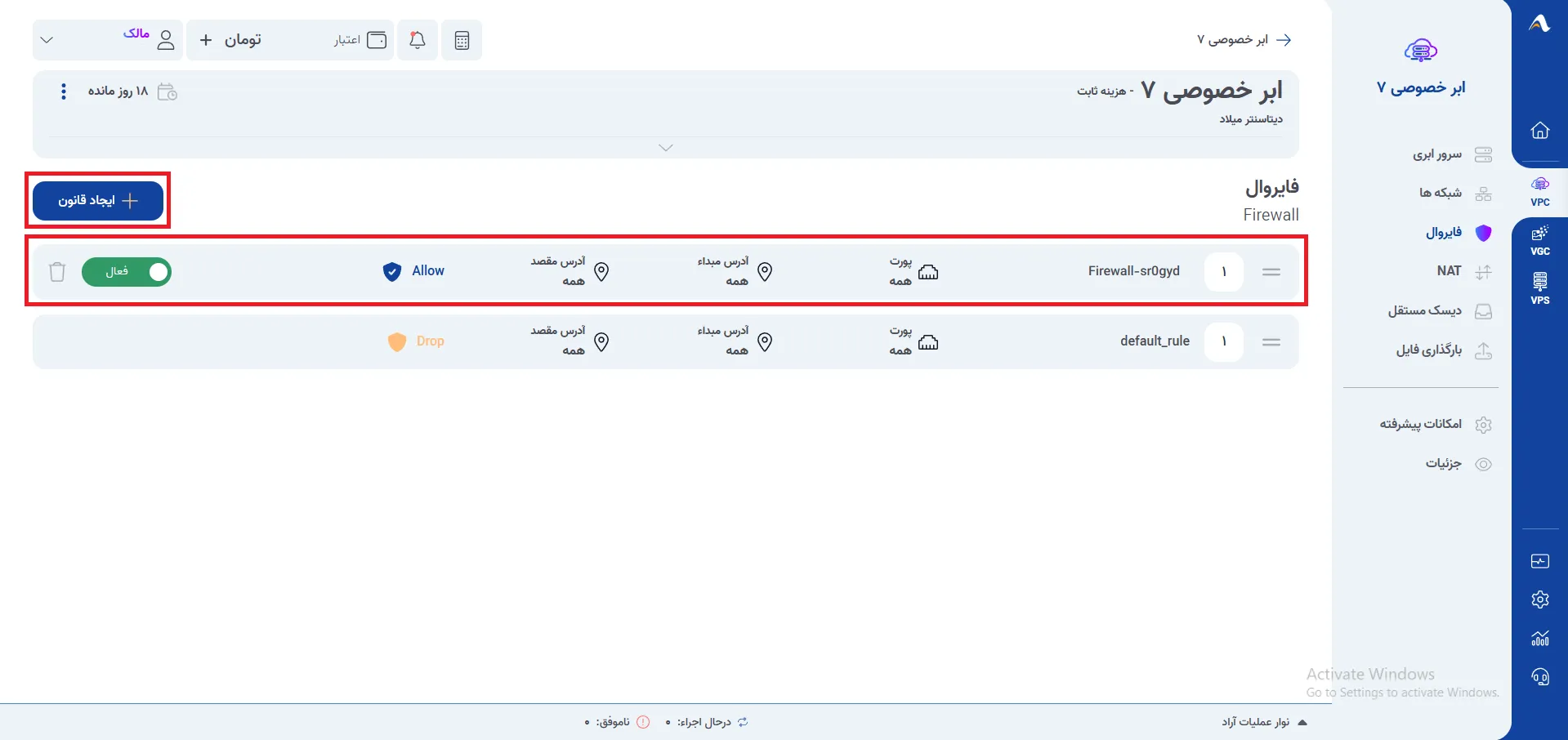Open the settings gear in the blue sidebar
The image size is (1568, 740).
[x=1540, y=600]
